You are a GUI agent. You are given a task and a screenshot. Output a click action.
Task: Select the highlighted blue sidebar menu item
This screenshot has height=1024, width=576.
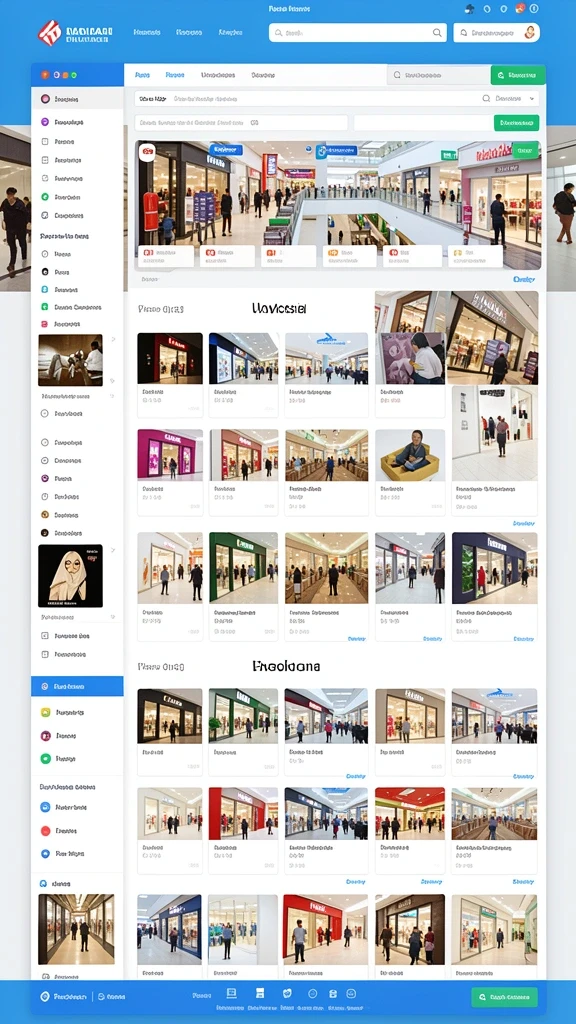point(77,686)
